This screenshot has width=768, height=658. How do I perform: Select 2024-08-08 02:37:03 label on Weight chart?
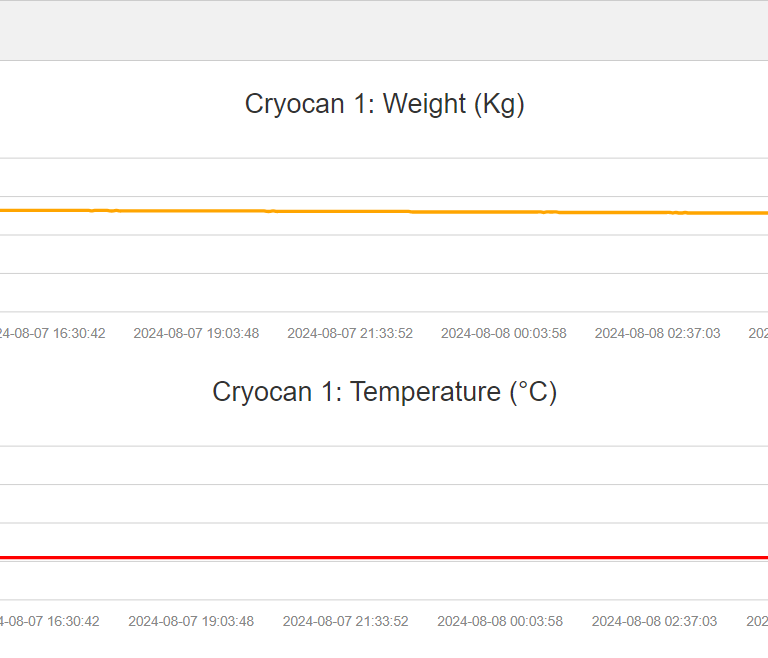(657, 333)
